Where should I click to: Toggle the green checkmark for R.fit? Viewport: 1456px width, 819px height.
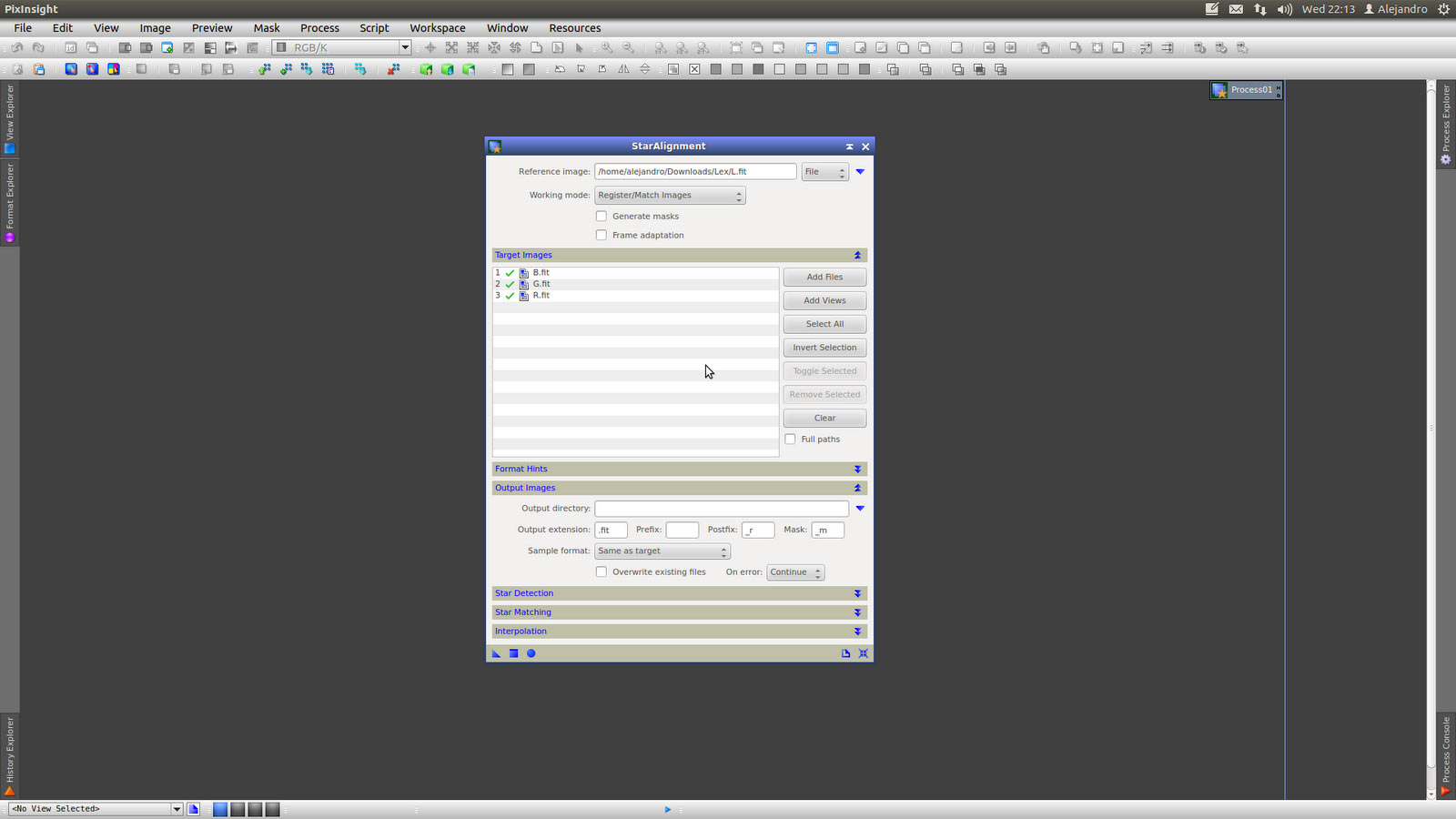click(510, 296)
